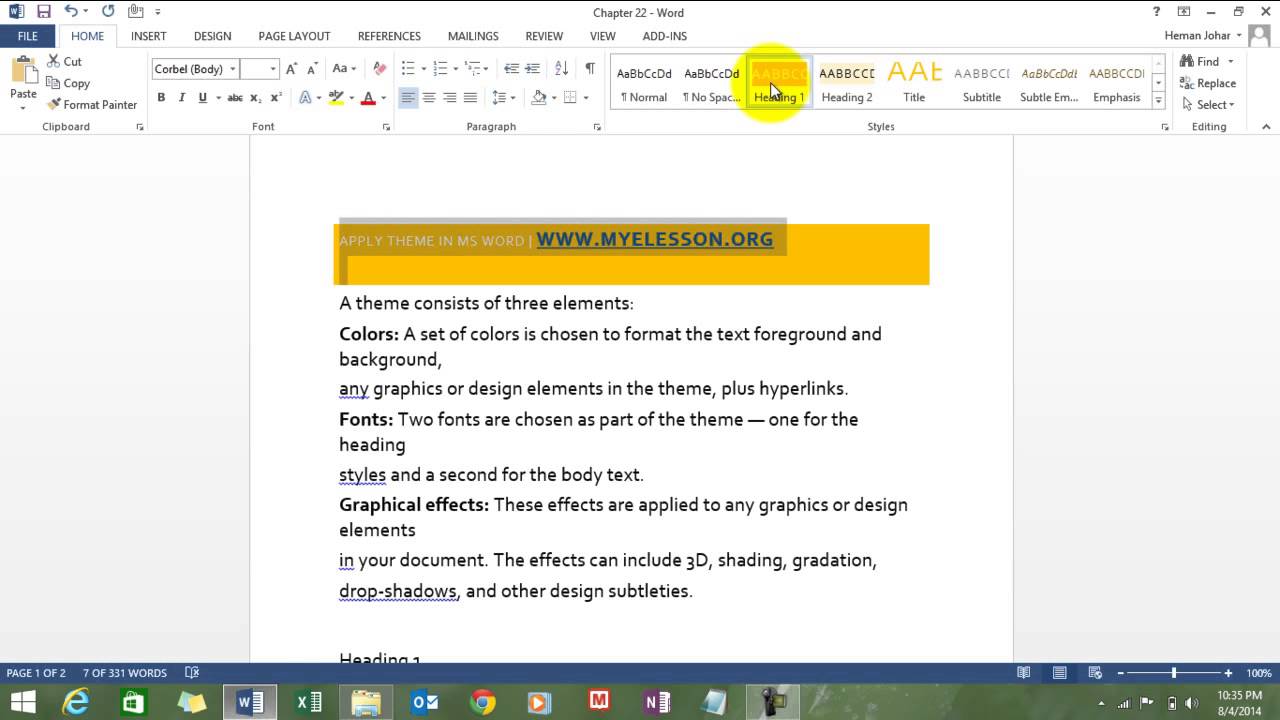The height and width of the screenshot is (720, 1280).
Task: Switch to the PAGE LAYOUT tab
Action: point(294,36)
